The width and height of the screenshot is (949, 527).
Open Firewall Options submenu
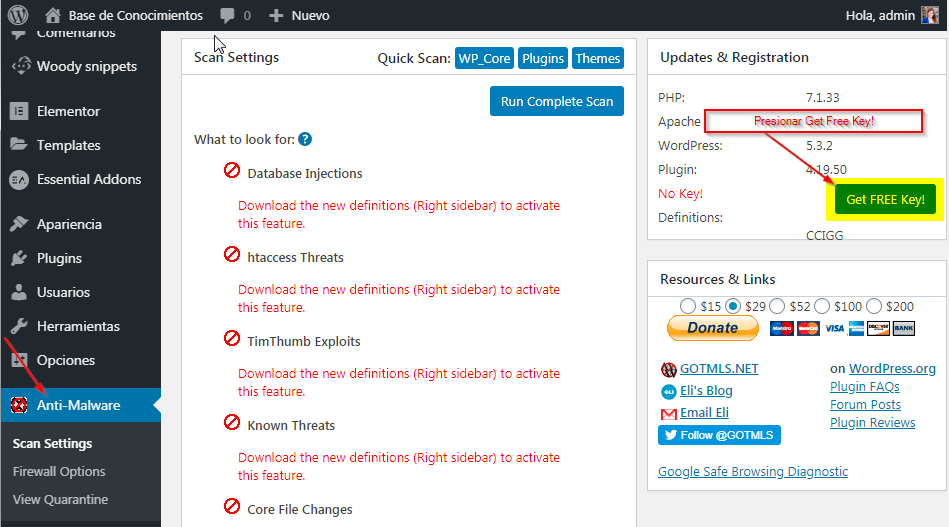pyautogui.click(x=59, y=471)
